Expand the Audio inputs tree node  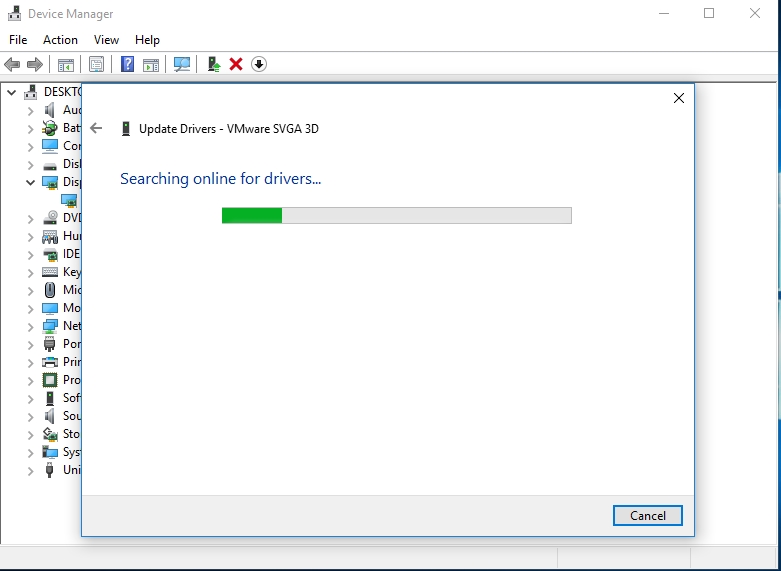coord(30,111)
